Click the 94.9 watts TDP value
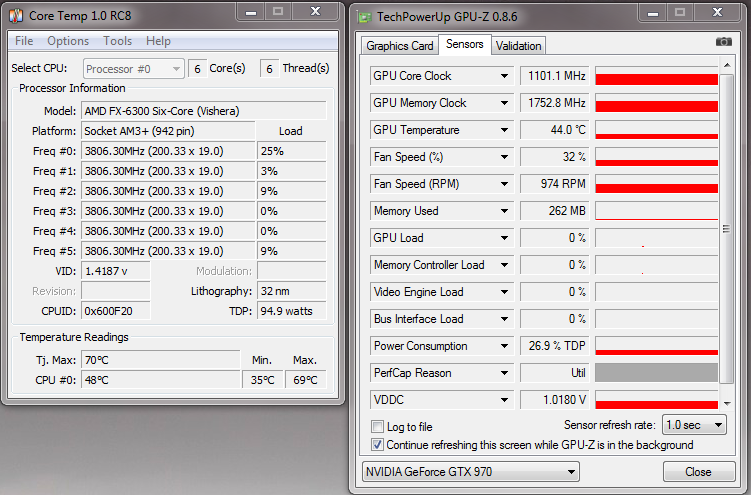751x495 pixels. coord(292,311)
